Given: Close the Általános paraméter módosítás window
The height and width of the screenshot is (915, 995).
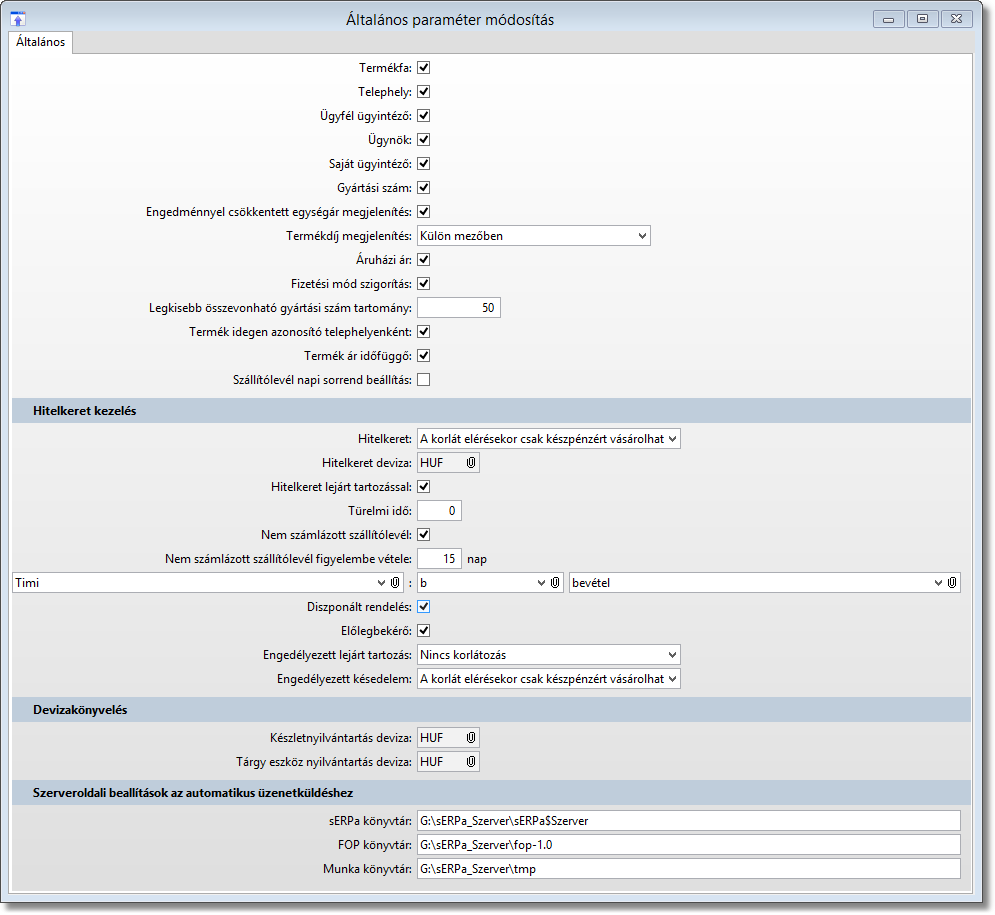Looking at the screenshot, I should pos(956,19).
